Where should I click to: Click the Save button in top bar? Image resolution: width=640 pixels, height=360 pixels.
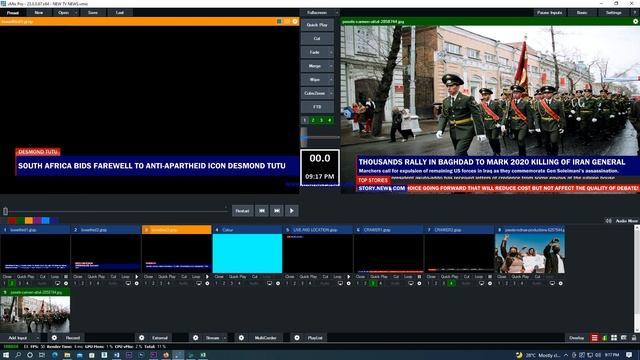click(x=93, y=13)
